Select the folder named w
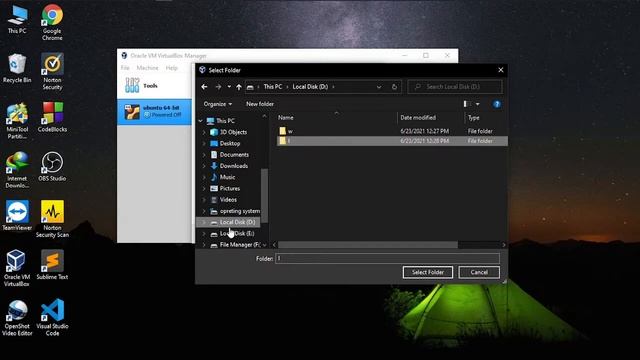 coord(392,131)
